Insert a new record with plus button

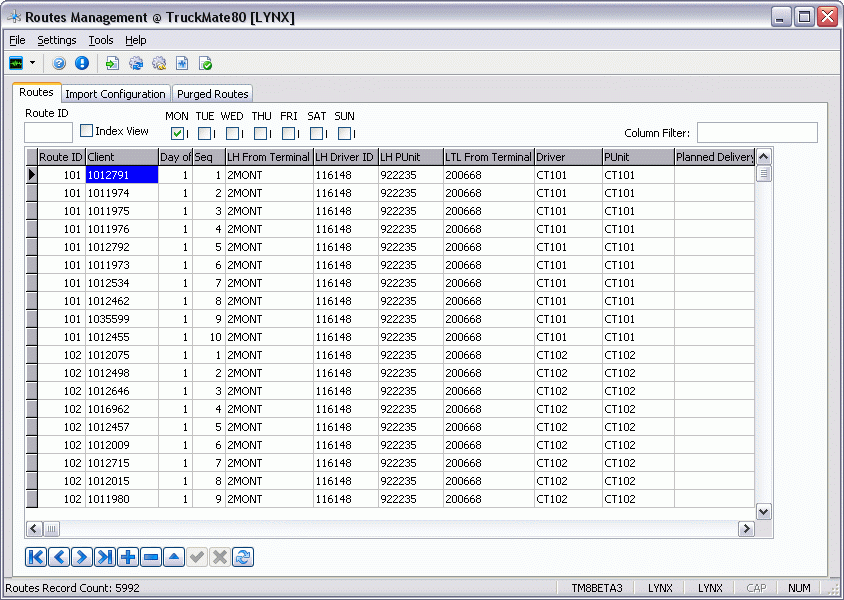[x=128, y=557]
